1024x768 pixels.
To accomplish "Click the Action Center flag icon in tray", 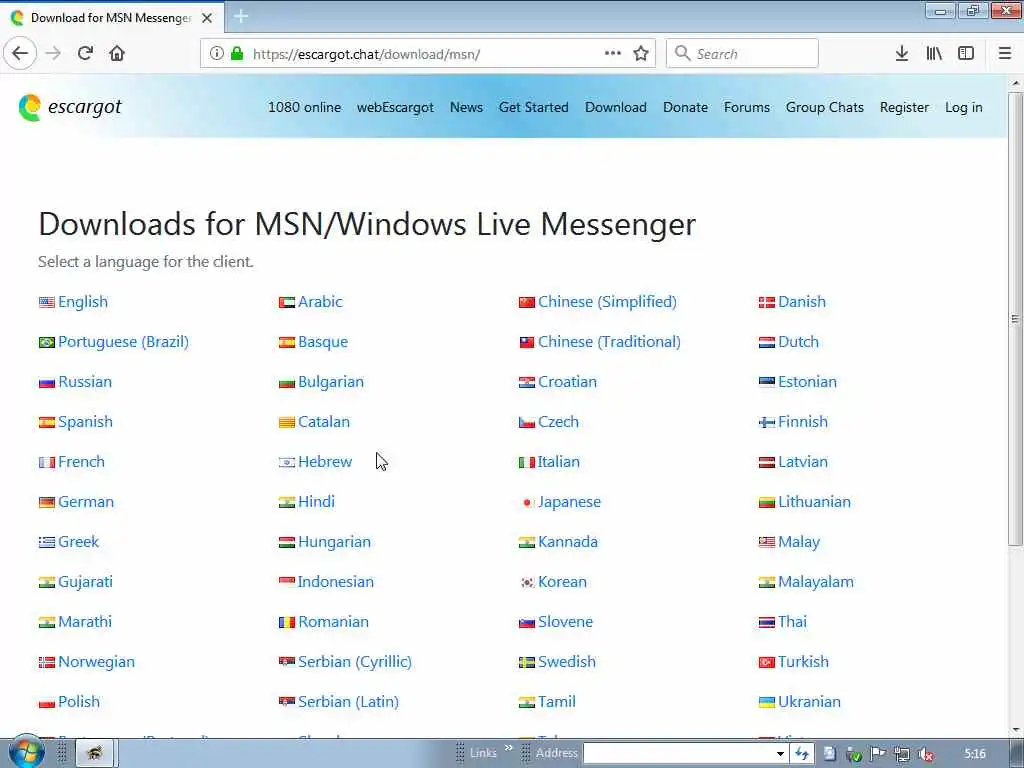I will 878,754.
